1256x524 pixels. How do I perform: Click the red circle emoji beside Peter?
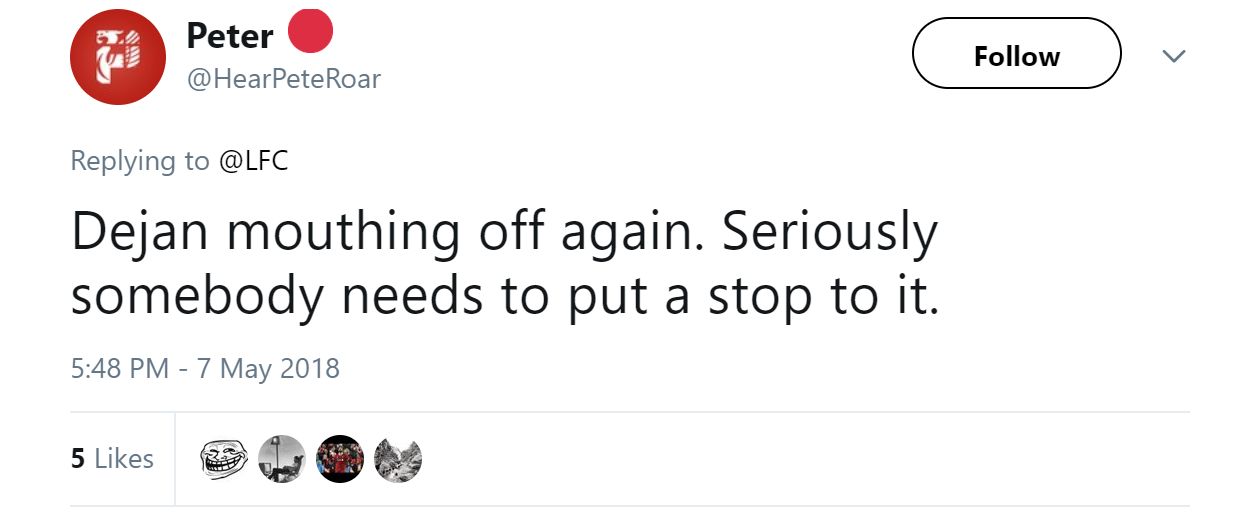pos(310,32)
